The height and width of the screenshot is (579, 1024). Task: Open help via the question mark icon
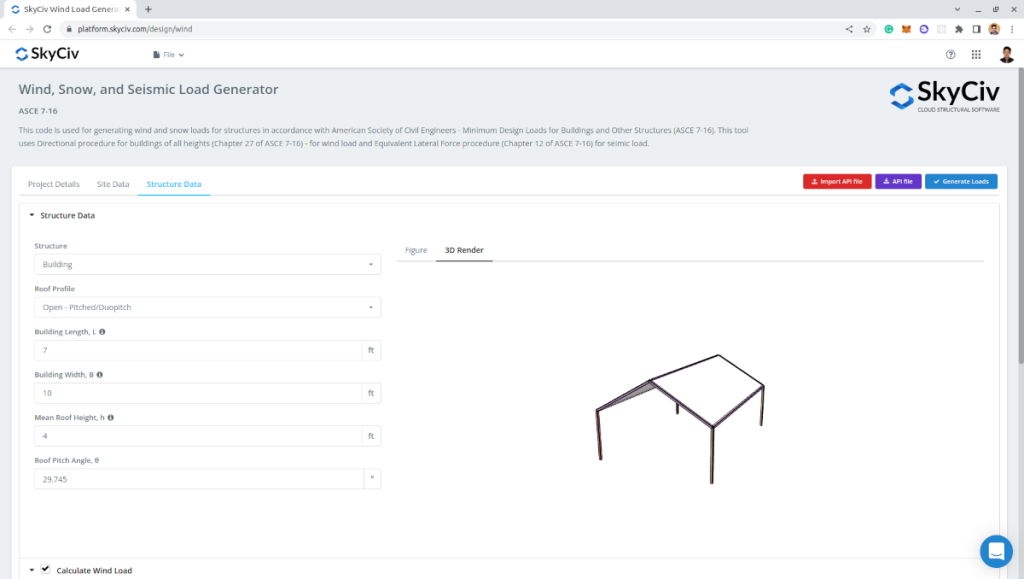pos(950,55)
